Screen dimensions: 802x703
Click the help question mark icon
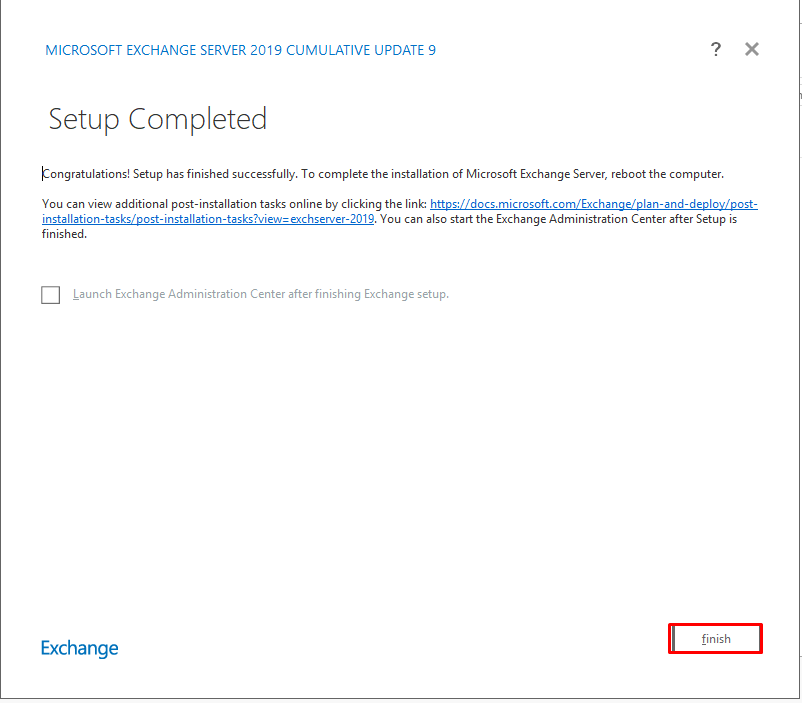(x=715, y=50)
